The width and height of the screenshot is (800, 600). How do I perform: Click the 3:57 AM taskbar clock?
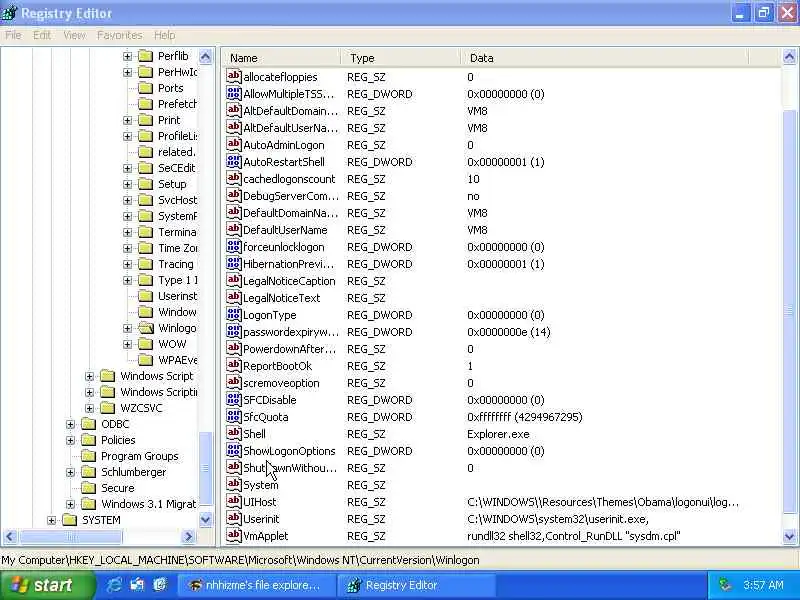[x=763, y=585]
